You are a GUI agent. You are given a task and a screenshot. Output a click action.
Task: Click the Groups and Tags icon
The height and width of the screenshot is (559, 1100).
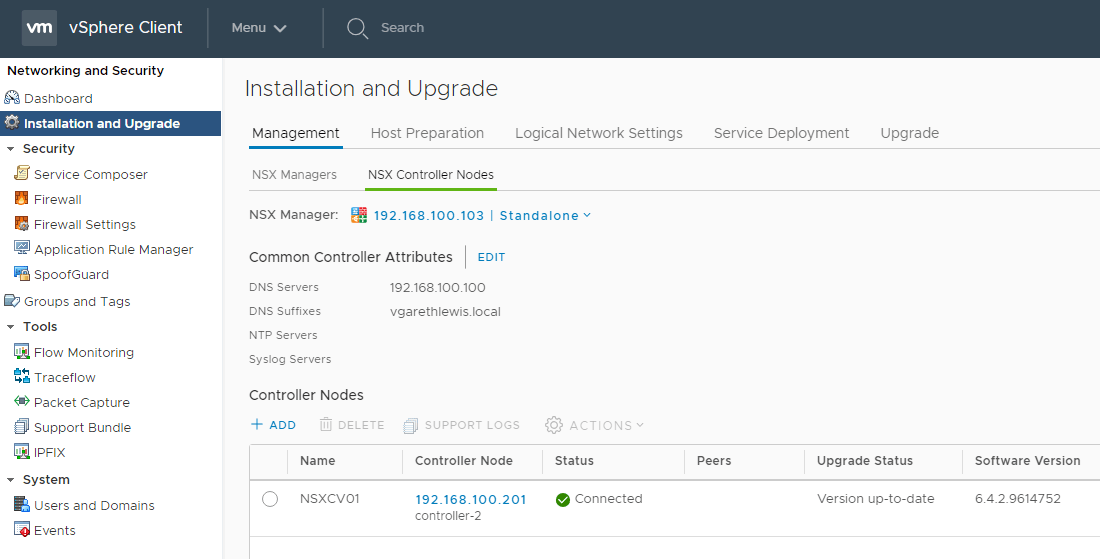pos(12,301)
